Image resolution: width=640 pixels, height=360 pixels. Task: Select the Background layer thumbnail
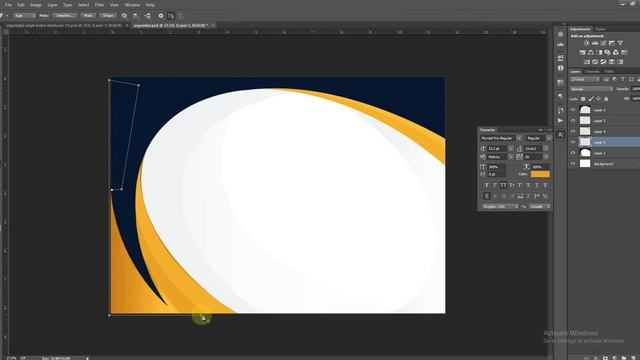click(x=585, y=164)
